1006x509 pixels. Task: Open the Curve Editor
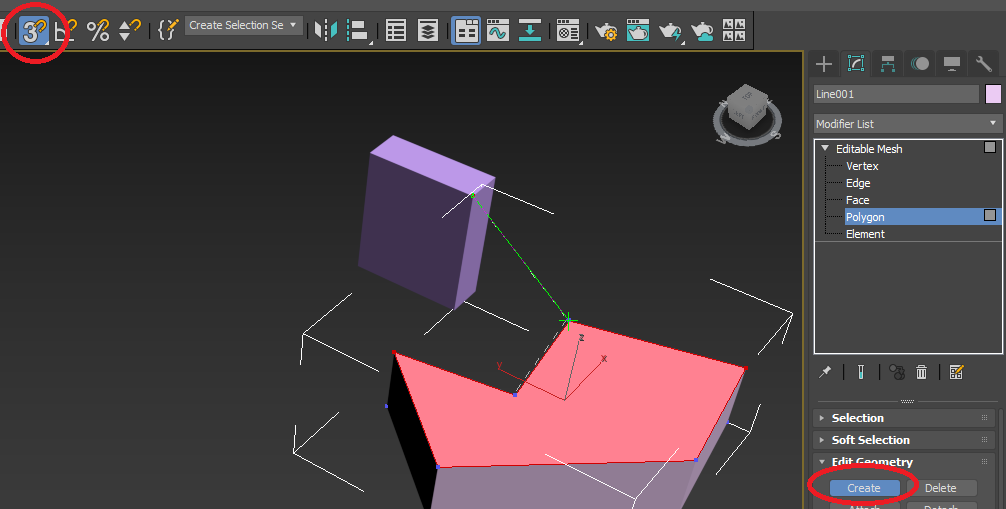coord(498,30)
